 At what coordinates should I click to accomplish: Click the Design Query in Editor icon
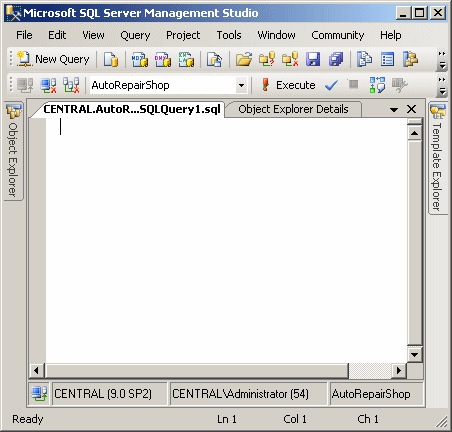pyautogui.click(x=400, y=85)
